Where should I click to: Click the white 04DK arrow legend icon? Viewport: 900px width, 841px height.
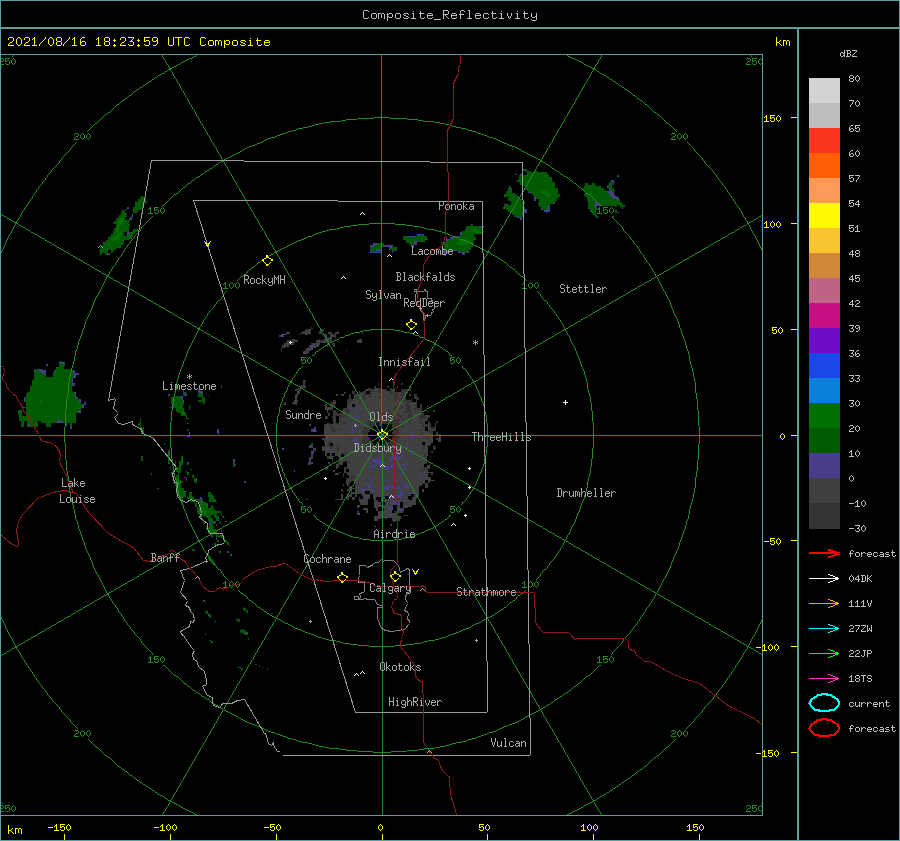(824, 579)
